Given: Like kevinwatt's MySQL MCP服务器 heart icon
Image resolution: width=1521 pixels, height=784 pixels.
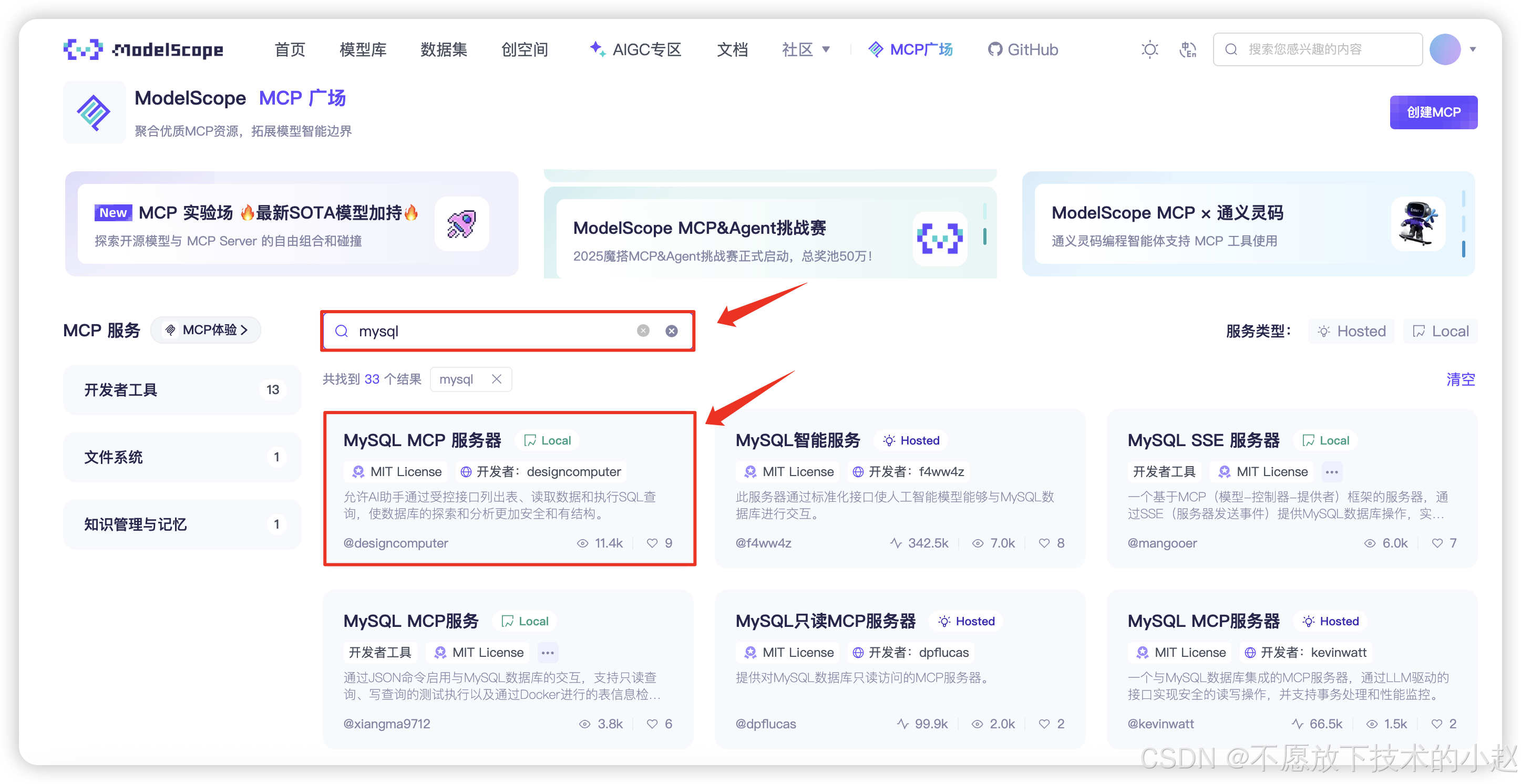Looking at the screenshot, I should [1436, 724].
